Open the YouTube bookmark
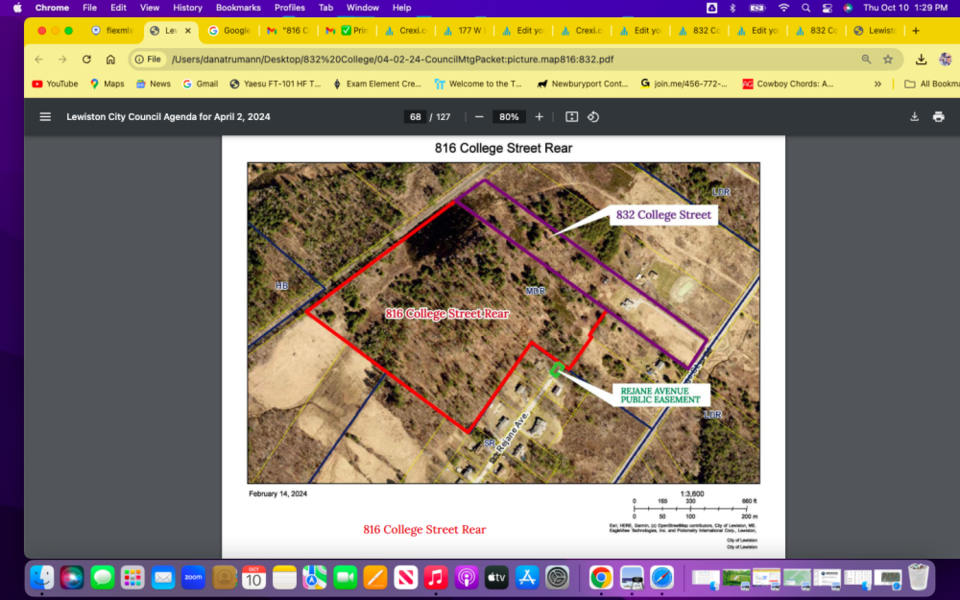The image size is (960, 600). coord(54,84)
